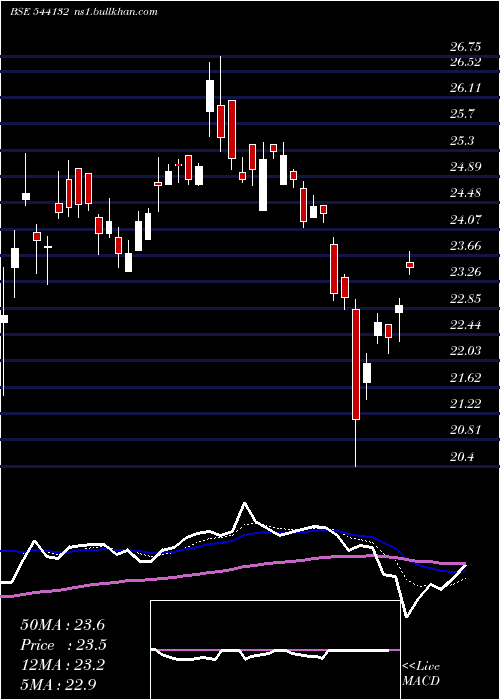This screenshot has width=500, height=700.
Task: Click the 21.22 price axis label
Action: coord(465,404)
